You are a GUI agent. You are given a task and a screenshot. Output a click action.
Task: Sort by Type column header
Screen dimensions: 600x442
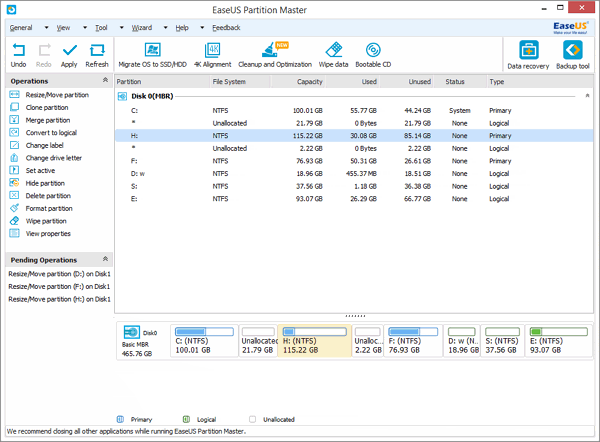(540, 82)
